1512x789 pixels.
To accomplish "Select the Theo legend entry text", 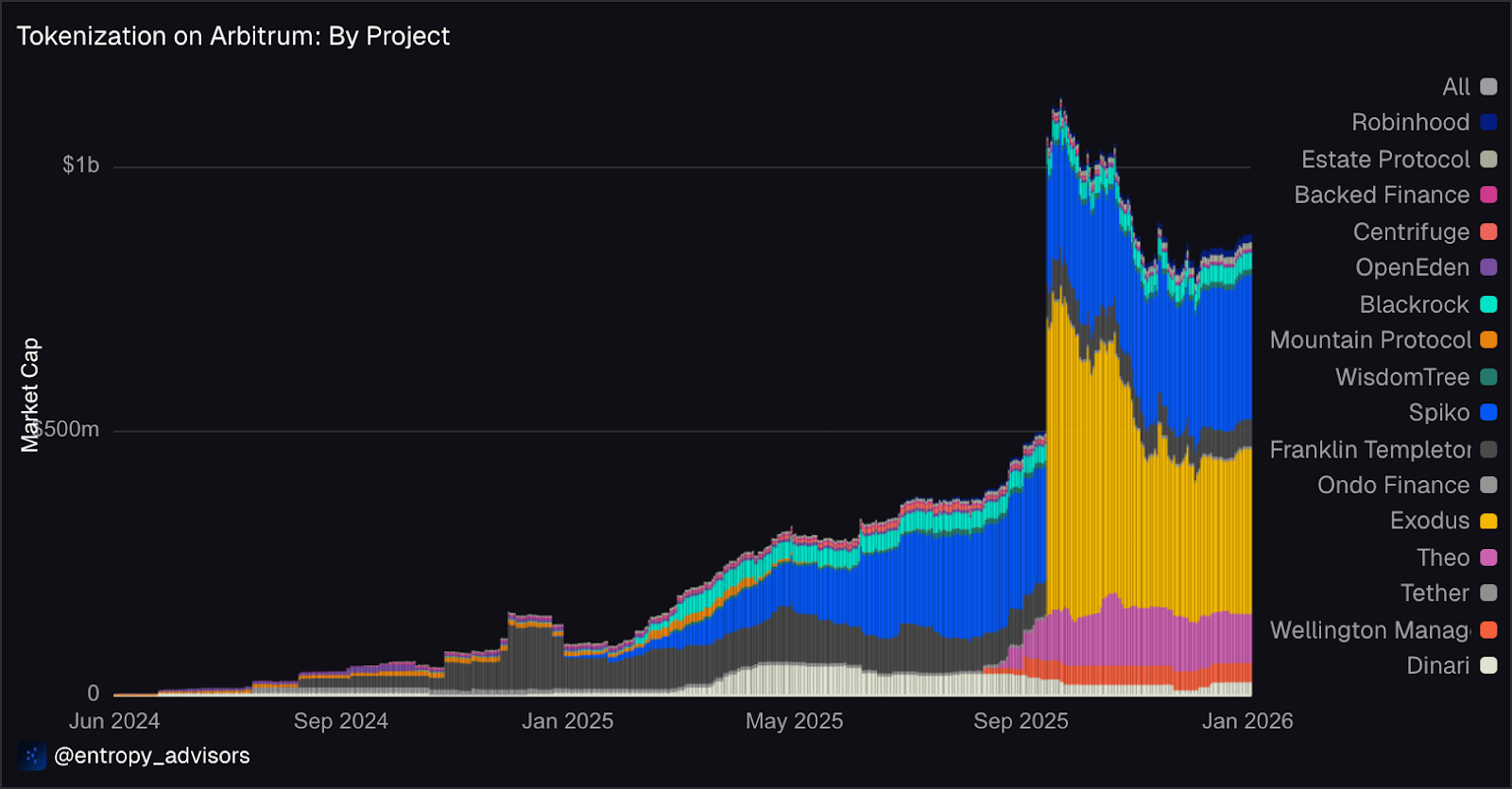I will point(1443,557).
